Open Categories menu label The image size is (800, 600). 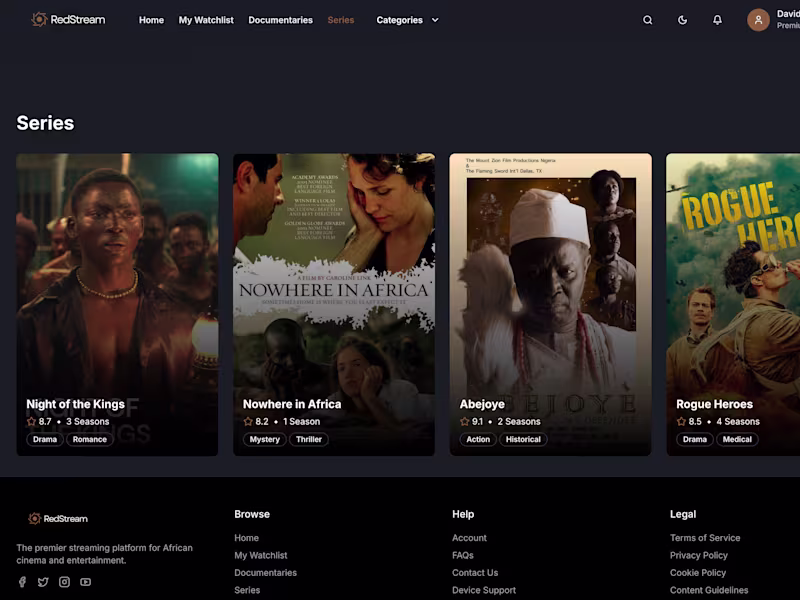(399, 20)
